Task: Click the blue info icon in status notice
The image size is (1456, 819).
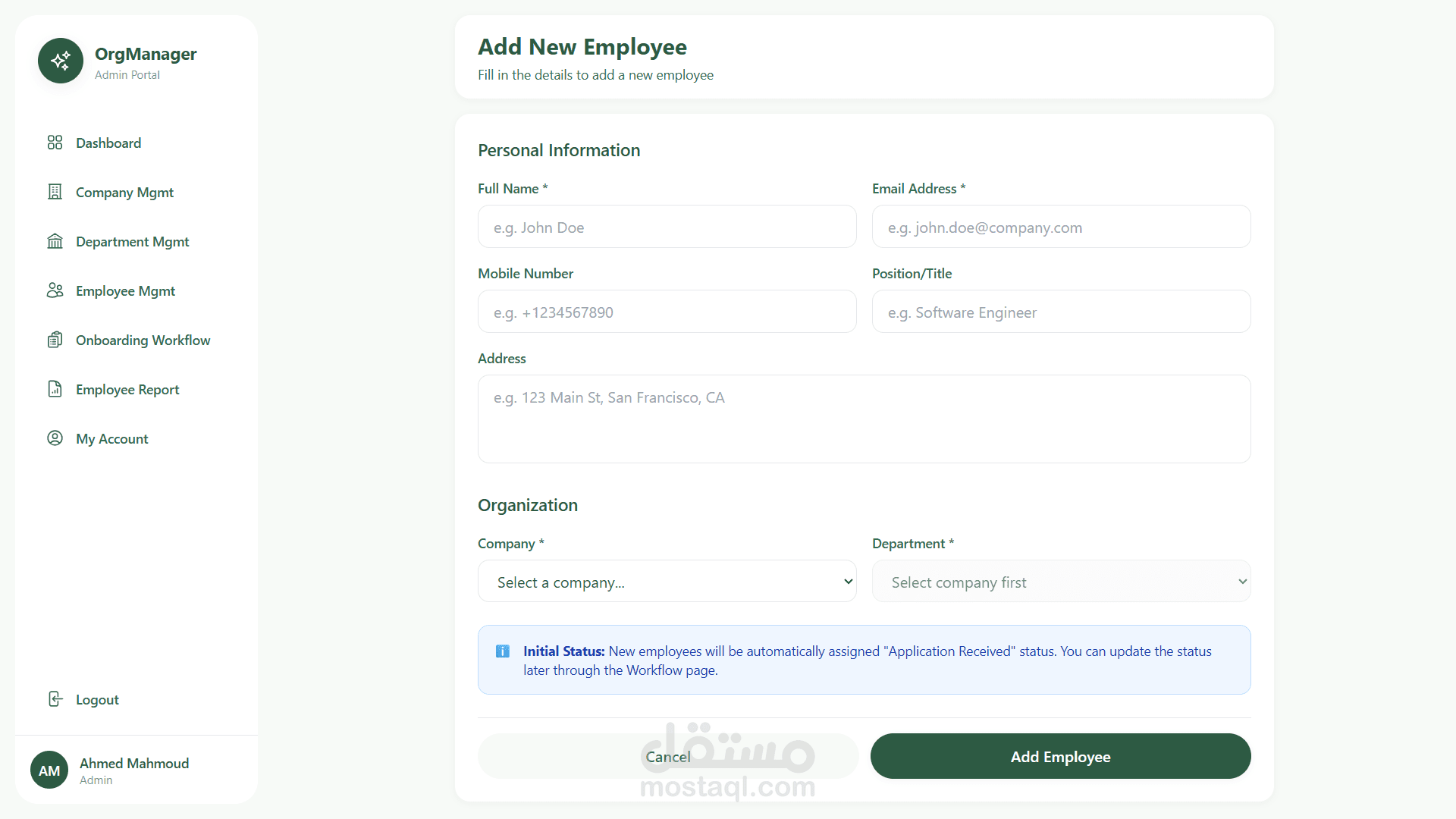Action: 502,651
